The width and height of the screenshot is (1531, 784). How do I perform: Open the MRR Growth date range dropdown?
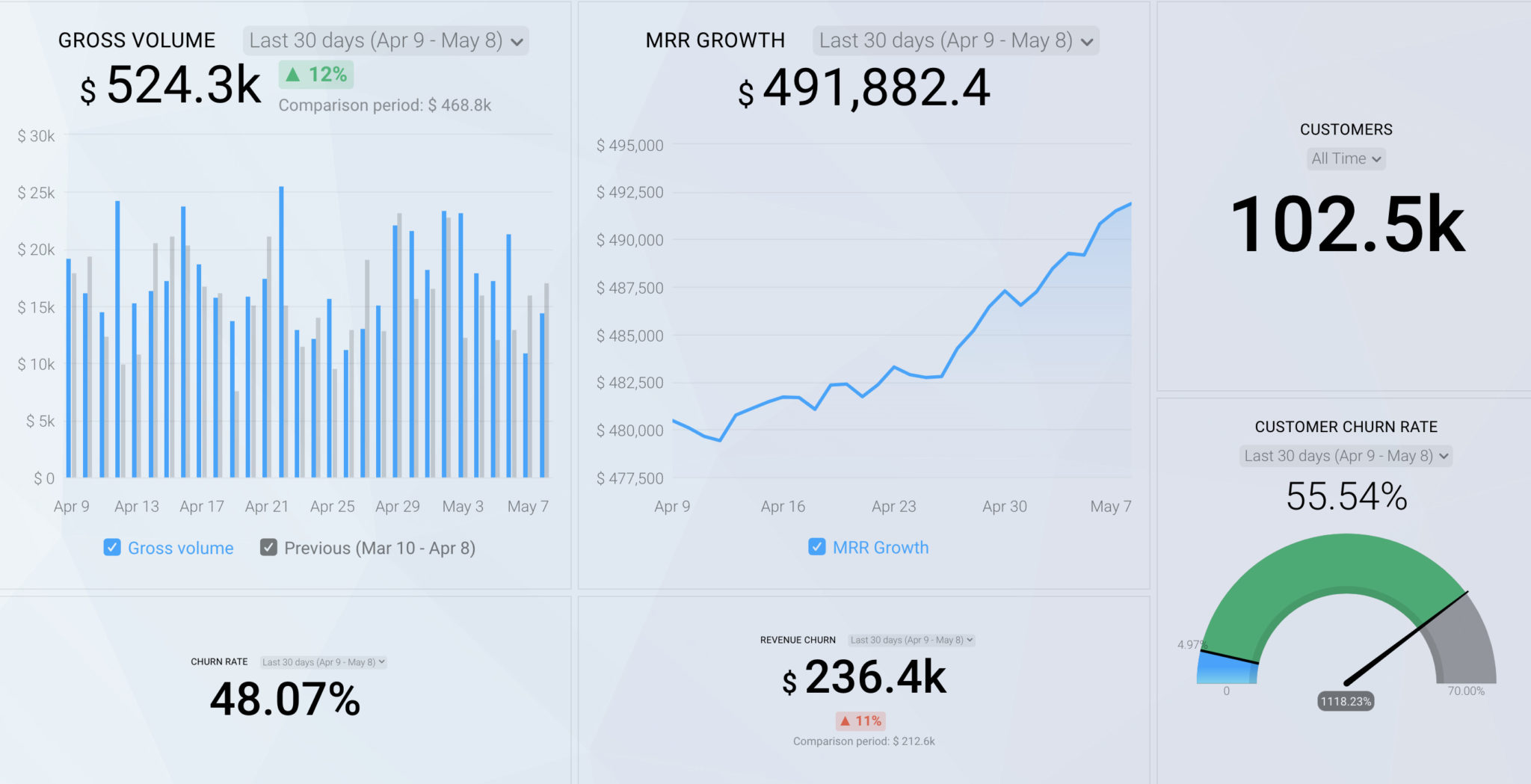point(956,41)
